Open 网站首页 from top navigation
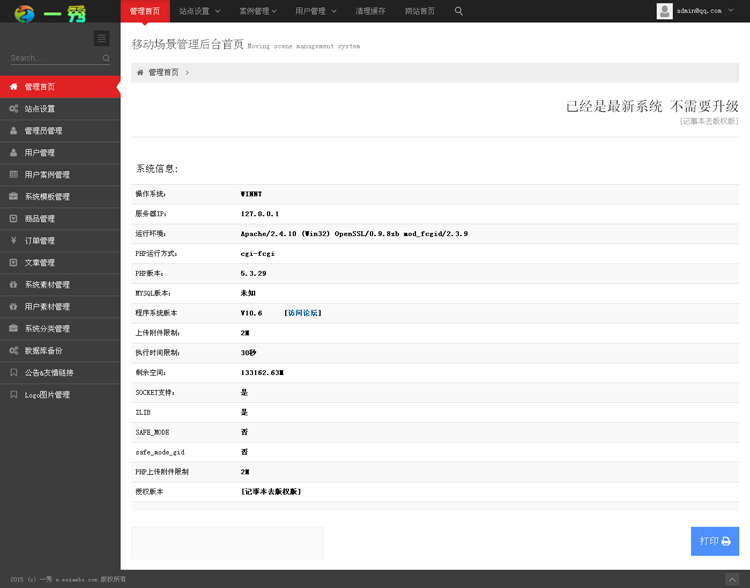 pyautogui.click(x=420, y=11)
